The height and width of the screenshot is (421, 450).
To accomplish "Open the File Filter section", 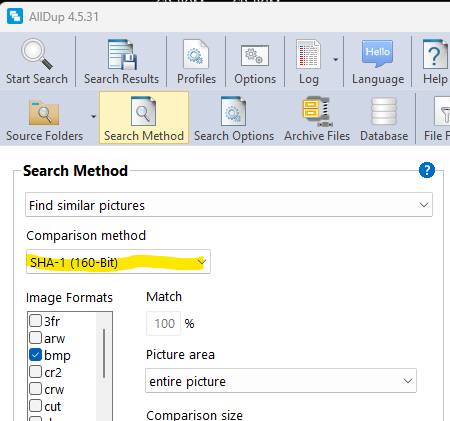I will [x=437, y=119].
